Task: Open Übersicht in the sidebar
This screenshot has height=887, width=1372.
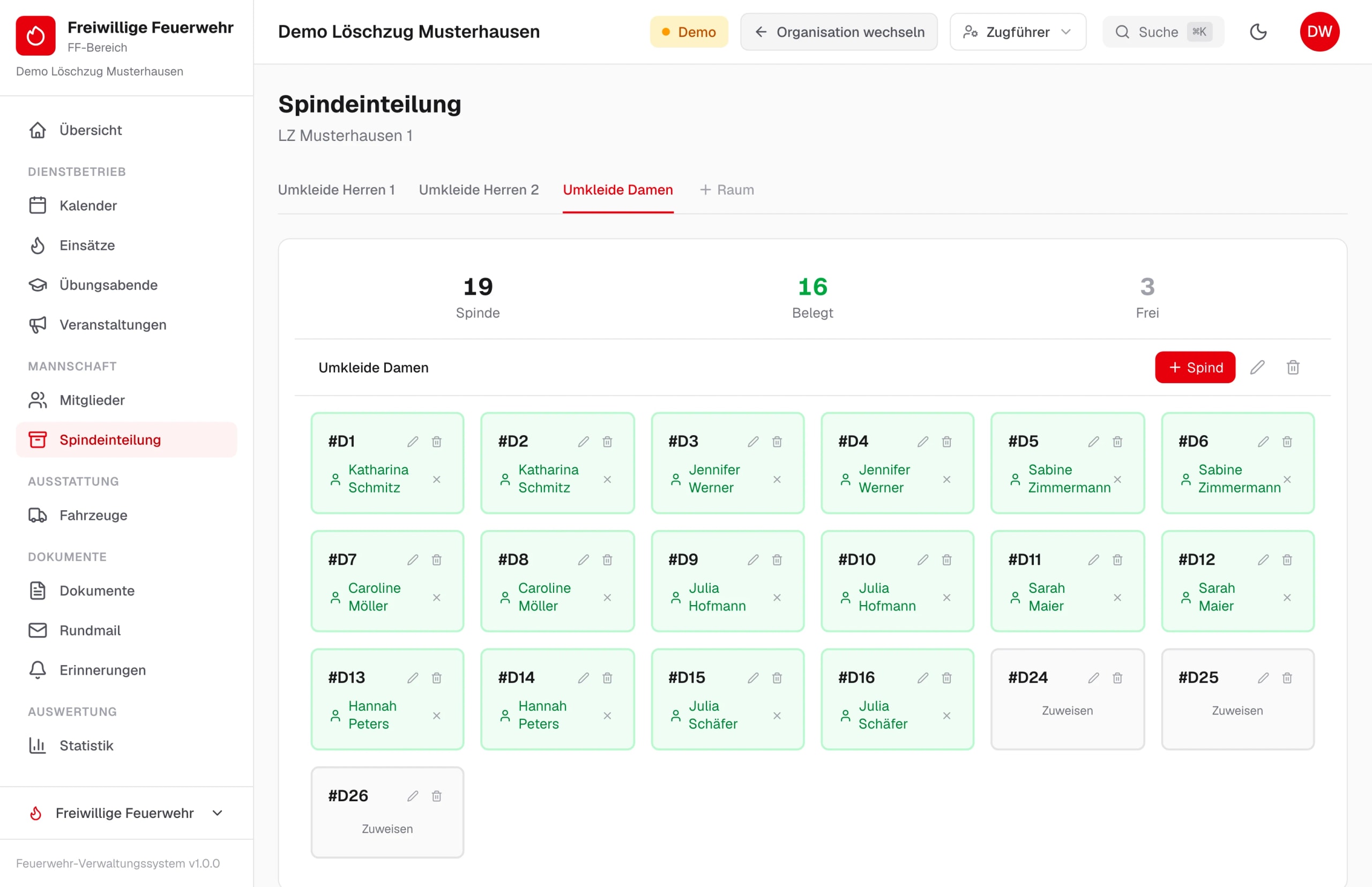Action: coord(126,130)
